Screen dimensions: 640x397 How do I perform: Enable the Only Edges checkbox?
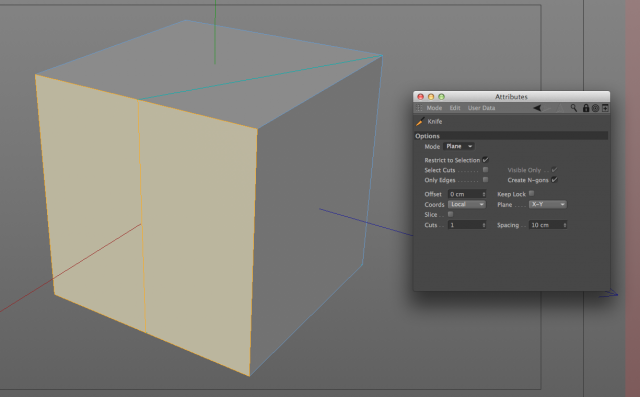pyautogui.click(x=485, y=180)
